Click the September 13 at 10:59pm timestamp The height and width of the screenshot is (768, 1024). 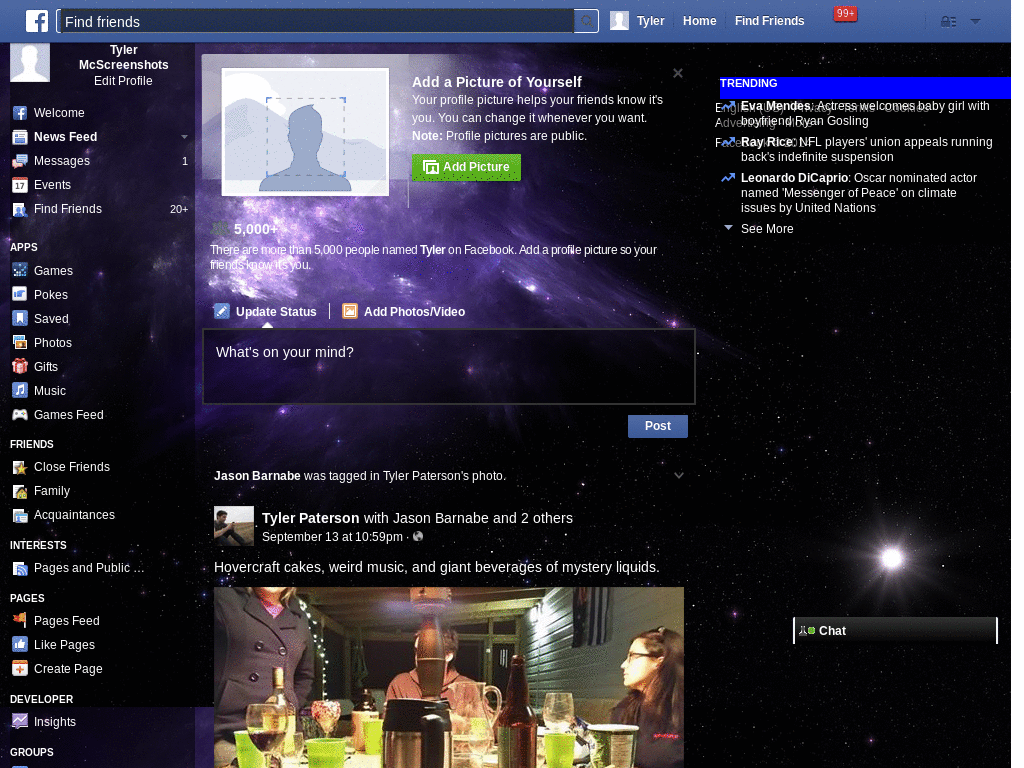pyautogui.click(x=332, y=537)
